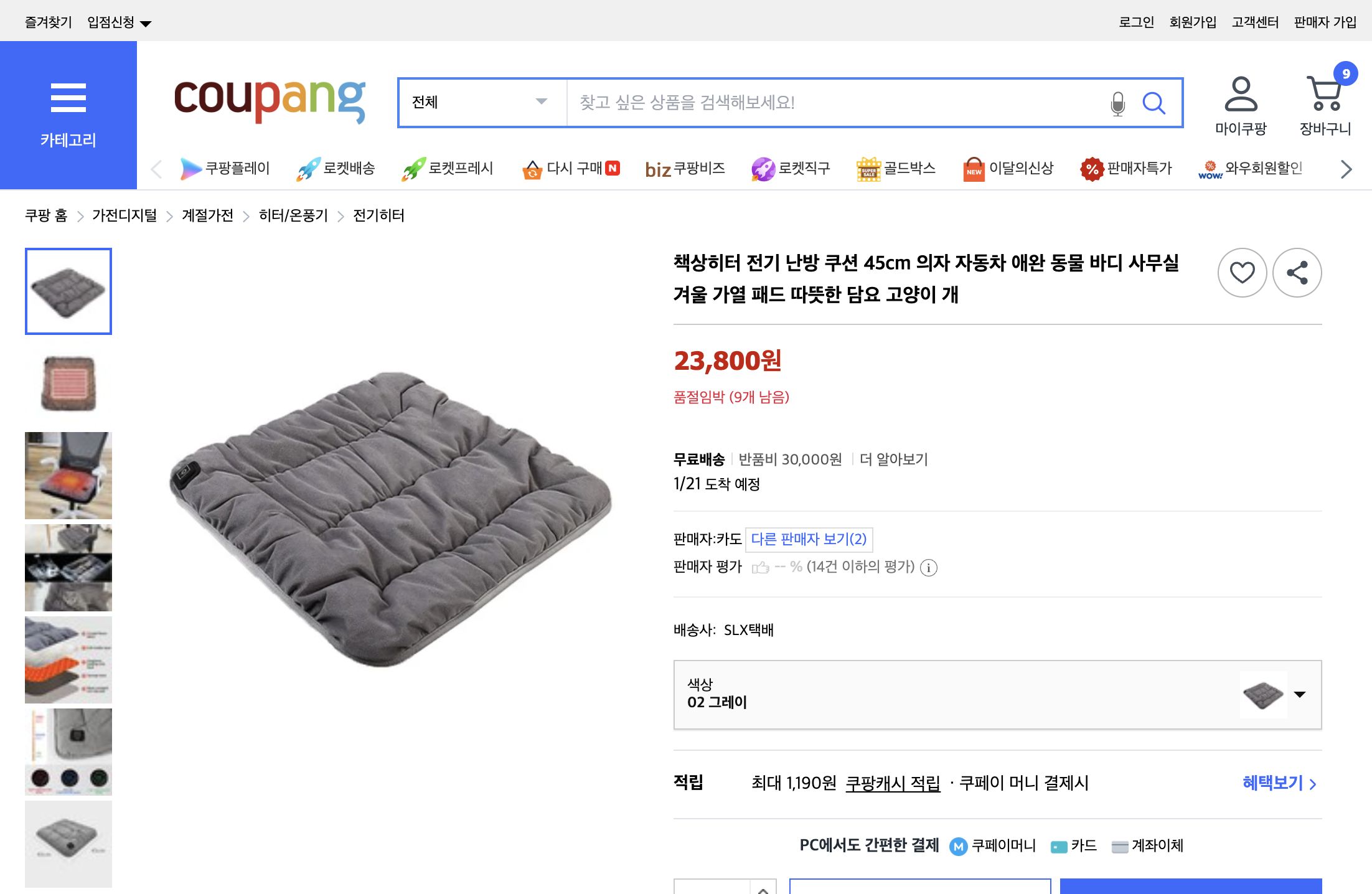This screenshot has width=1372, height=894.
Task: Open the share options for this product
Action: point(1297,272)
